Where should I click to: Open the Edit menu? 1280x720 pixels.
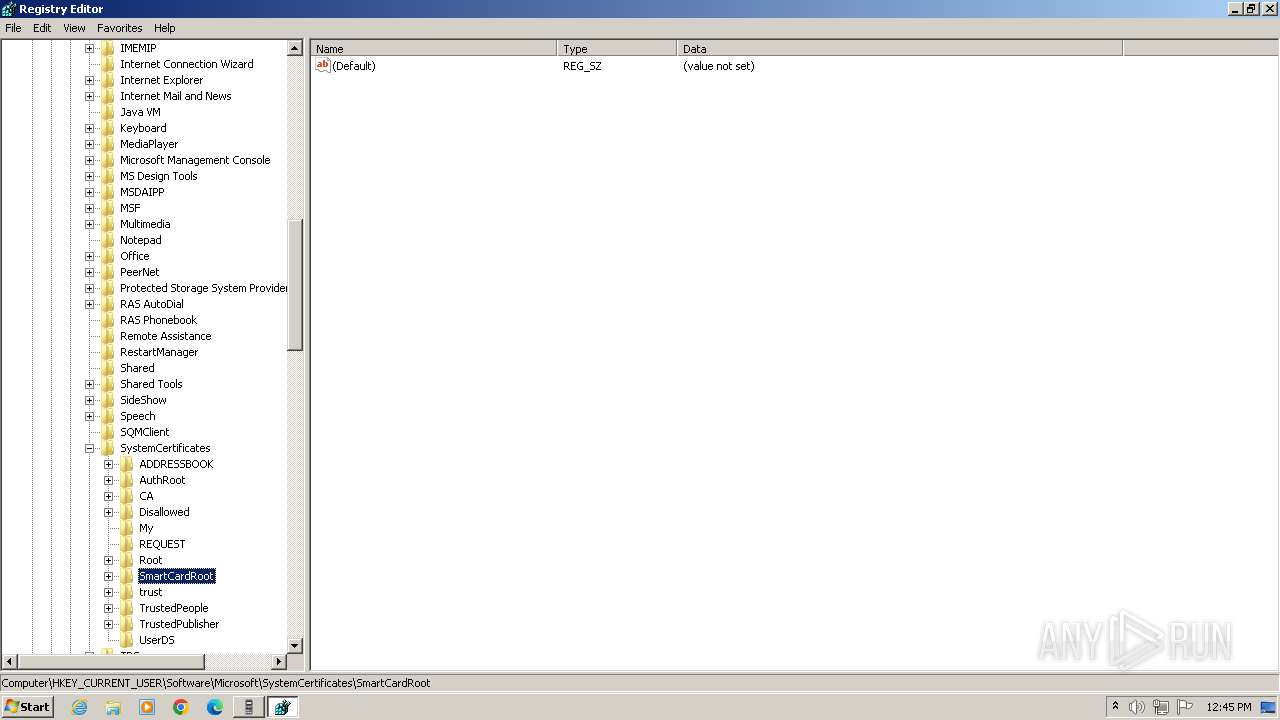pos(42,28)
